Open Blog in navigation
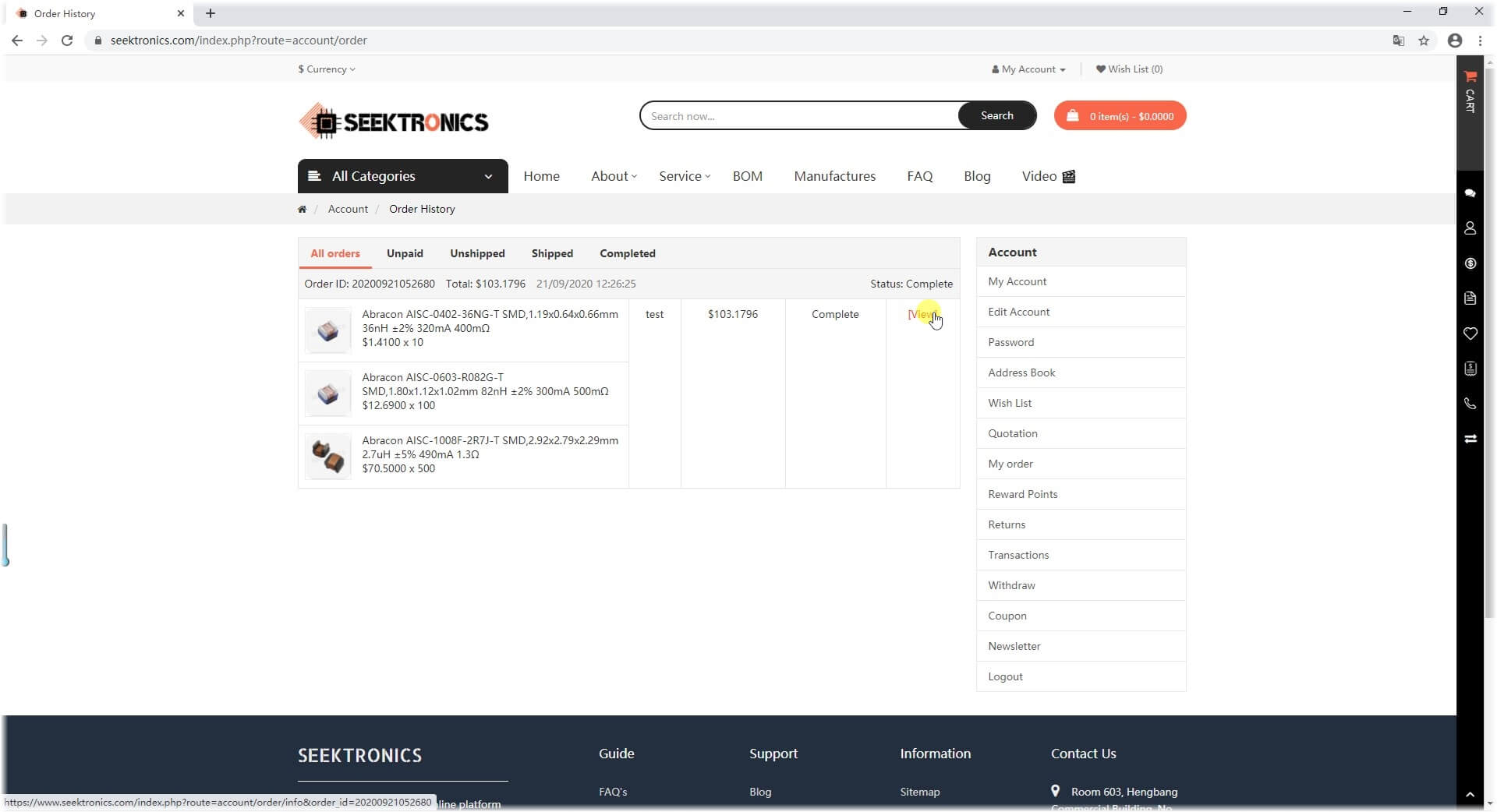Image resolution: width=1497 pixels, height=812 pixels. pos(977,176)
